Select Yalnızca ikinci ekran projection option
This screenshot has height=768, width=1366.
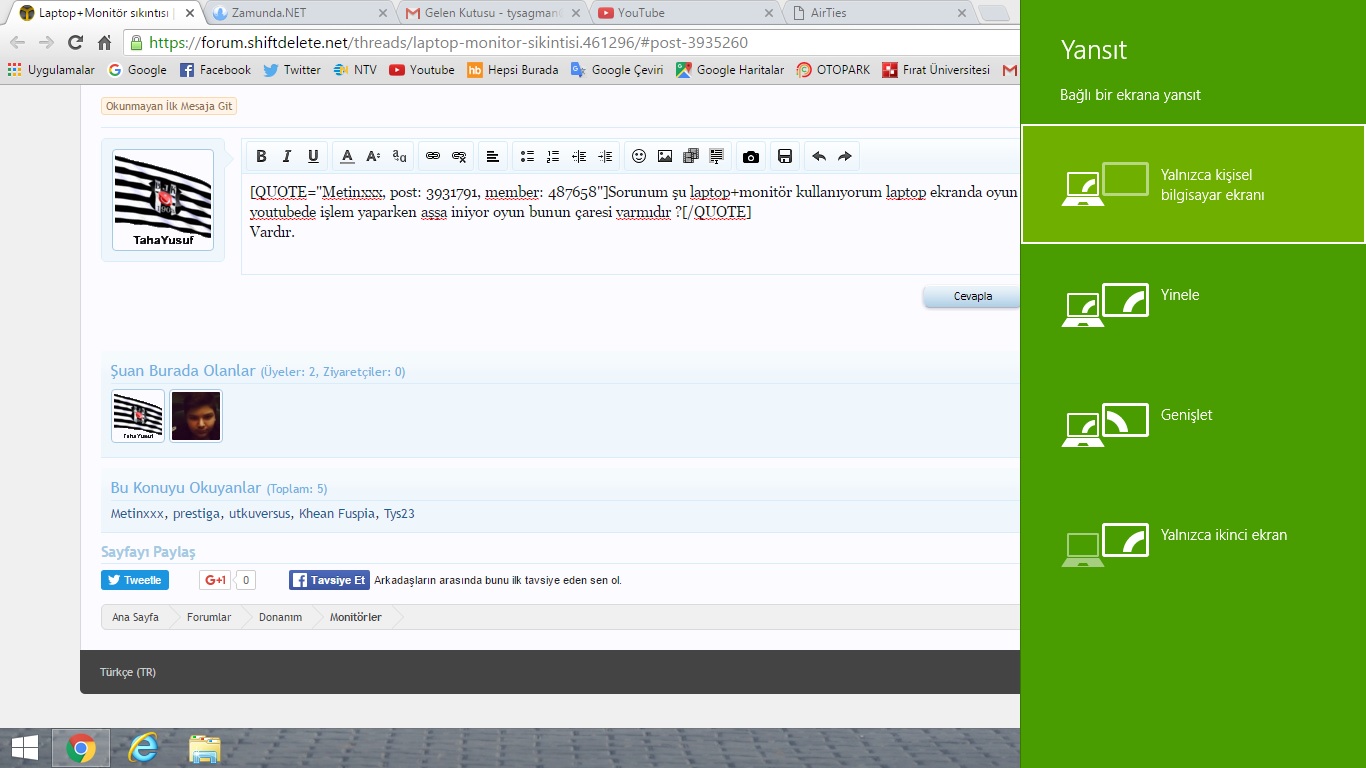coord(1193,544)
